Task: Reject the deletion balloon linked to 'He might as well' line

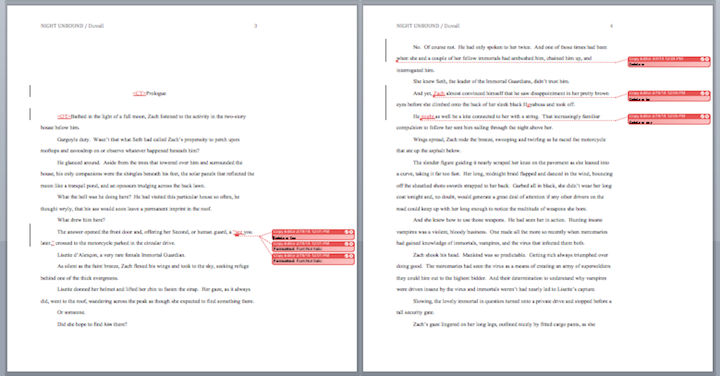Action: [707, 117]
